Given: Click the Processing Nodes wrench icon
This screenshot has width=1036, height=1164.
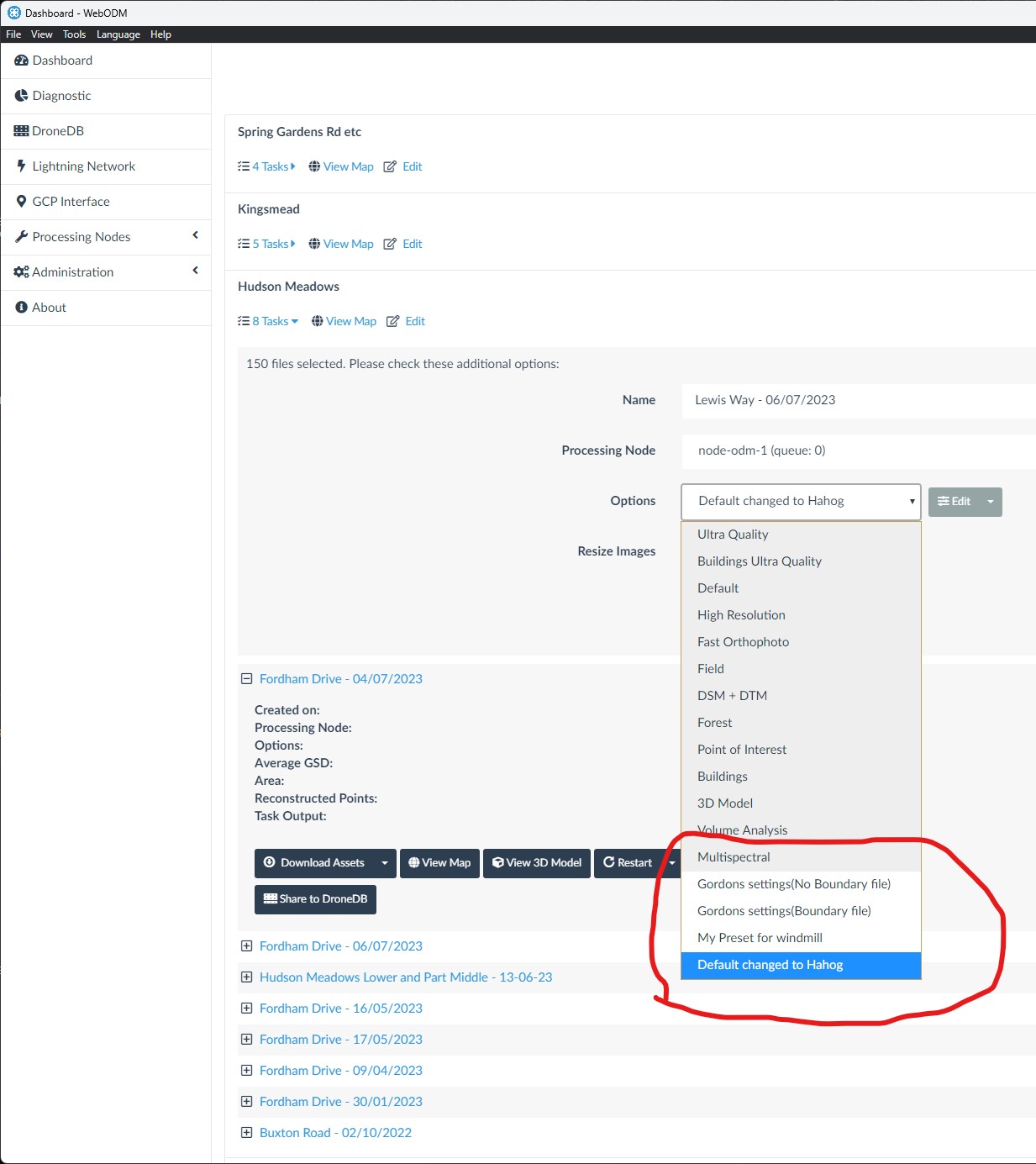Looking at the screenshot, I should 21,236.
